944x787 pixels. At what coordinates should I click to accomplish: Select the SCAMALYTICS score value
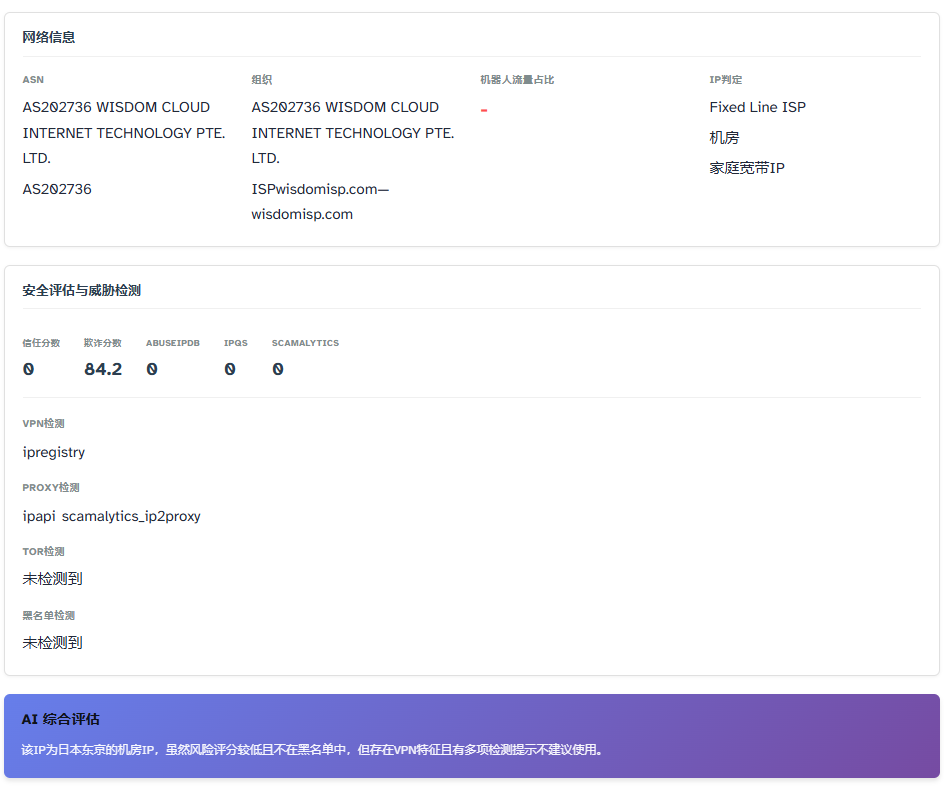click(278, 369)
